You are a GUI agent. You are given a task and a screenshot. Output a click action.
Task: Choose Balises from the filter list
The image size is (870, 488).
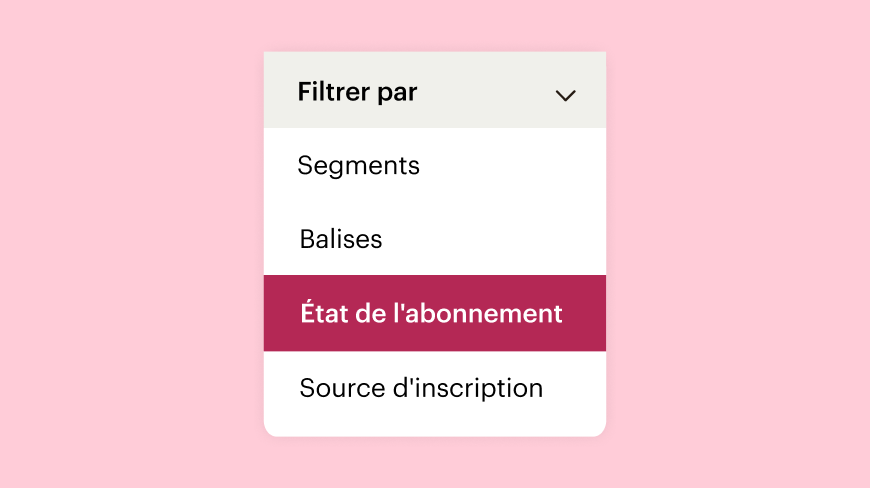pyautogui.click(x=434, y=239)
